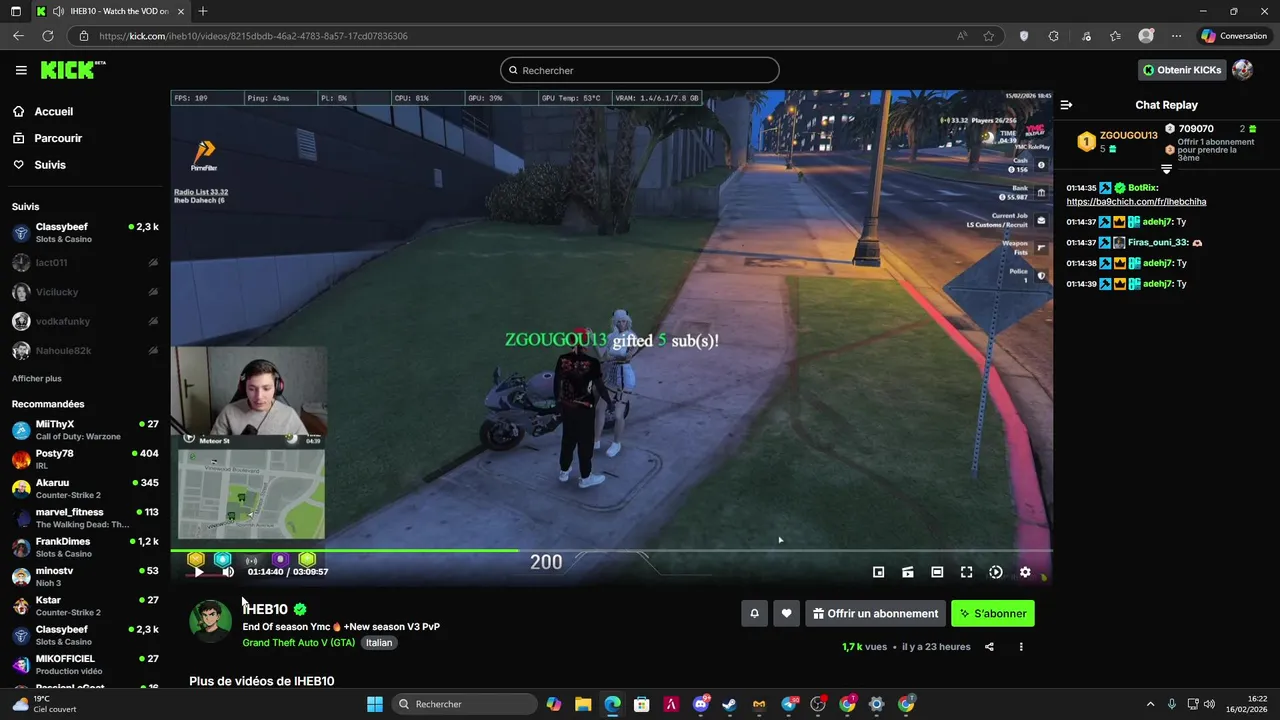Viewport: 1280px width, 720px height.
Task: Open followed channel Vicilucky
Action: click(x=85, y=292)
